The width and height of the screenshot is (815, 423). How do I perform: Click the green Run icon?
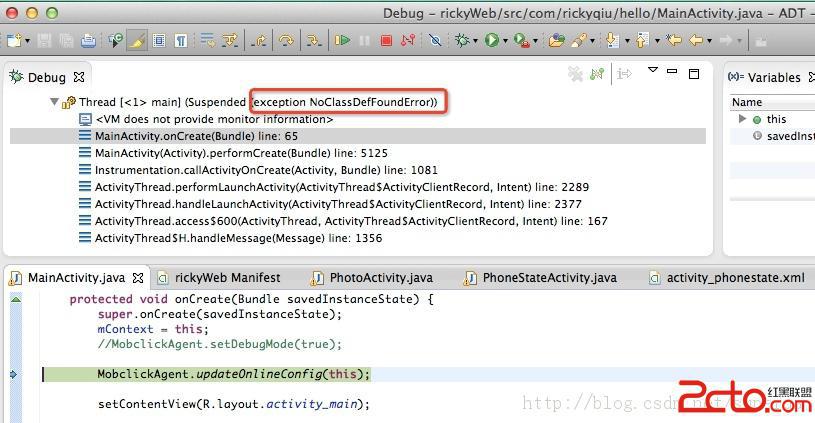(x=492, y=40)
